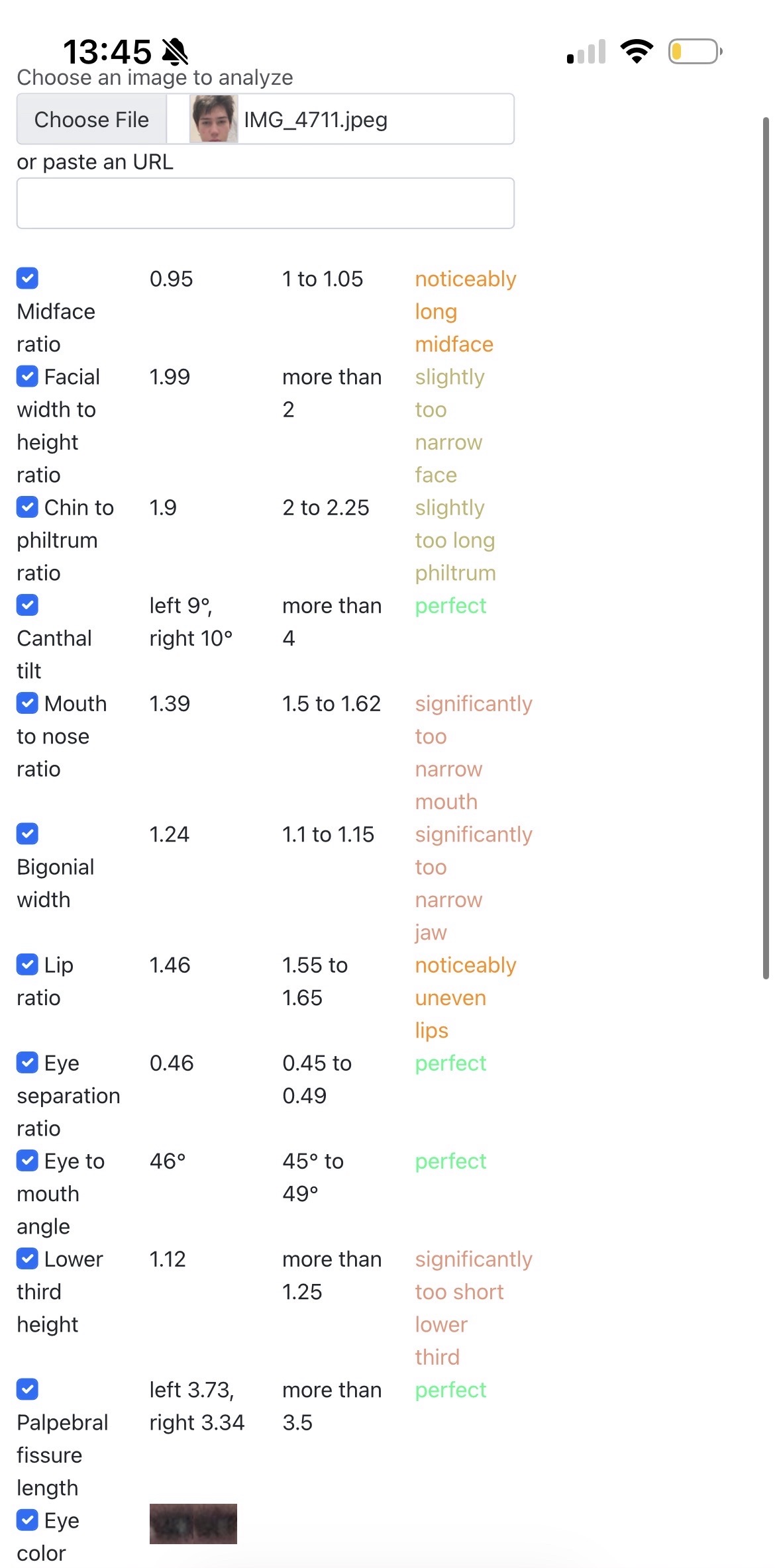This screenshot has height=1568, width=775.
Task: Disable the Lip ratio checkbox
Action: coord(27,964)
